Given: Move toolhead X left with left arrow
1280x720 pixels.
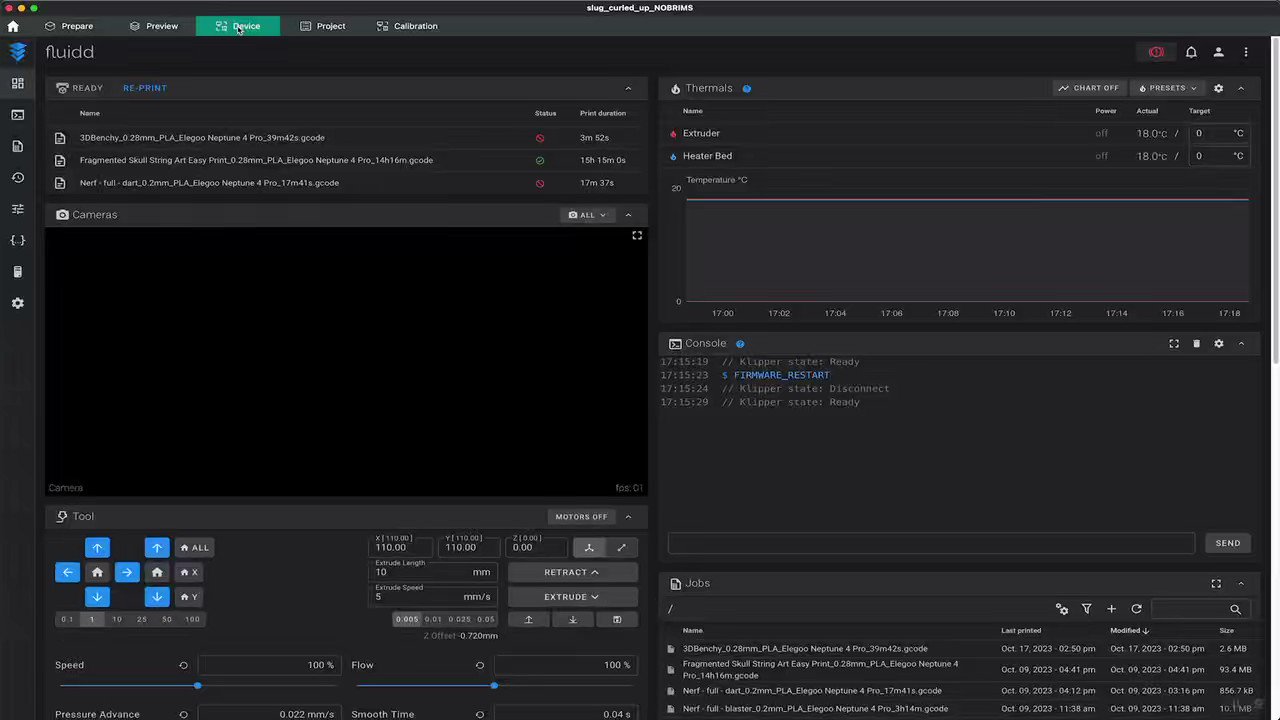Looking at the screenshot, I should point(67,572).
